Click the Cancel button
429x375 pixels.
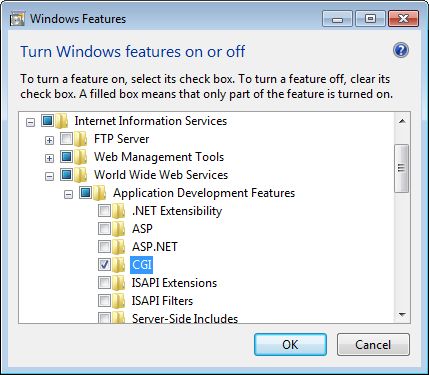coord(373,345)
